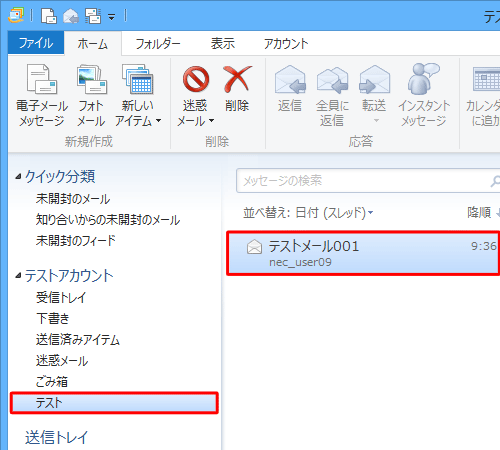This screenshot has height=450, width=500.
Task: Switch to the 表示 tab
Action: (223, 43)
